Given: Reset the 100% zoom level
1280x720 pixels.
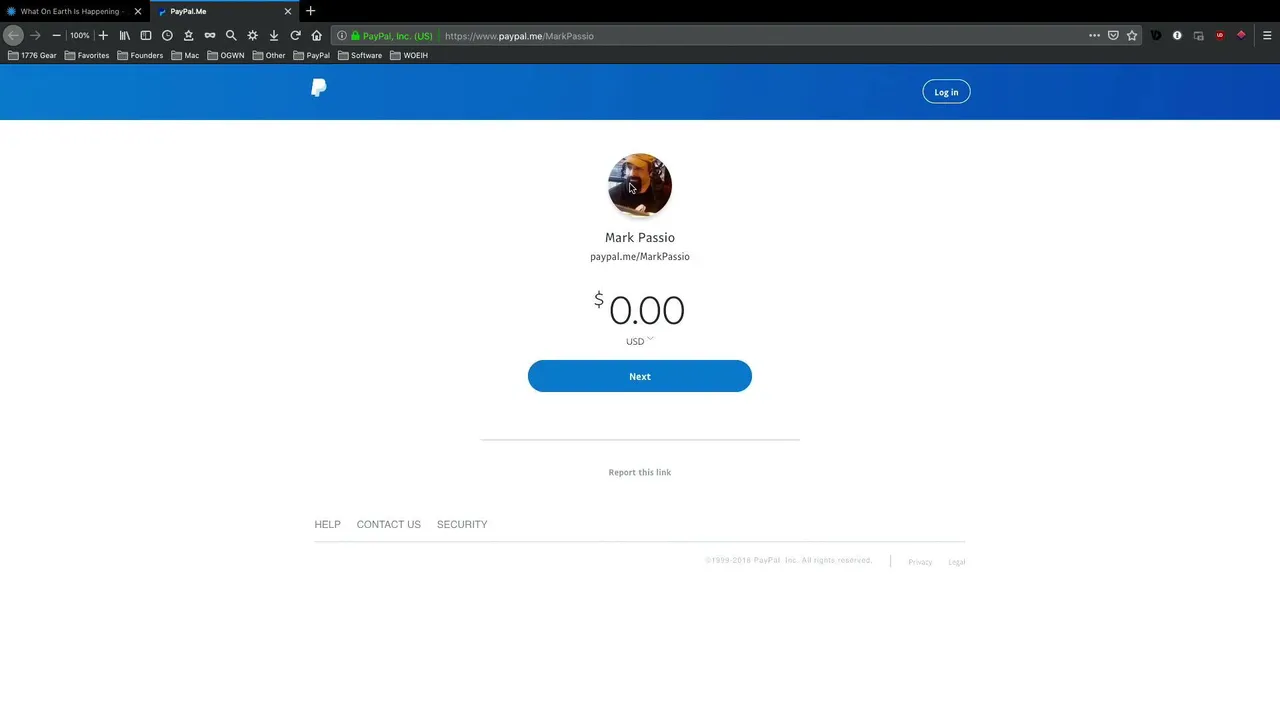Looking at the screenshot, I should coord(80,35).
